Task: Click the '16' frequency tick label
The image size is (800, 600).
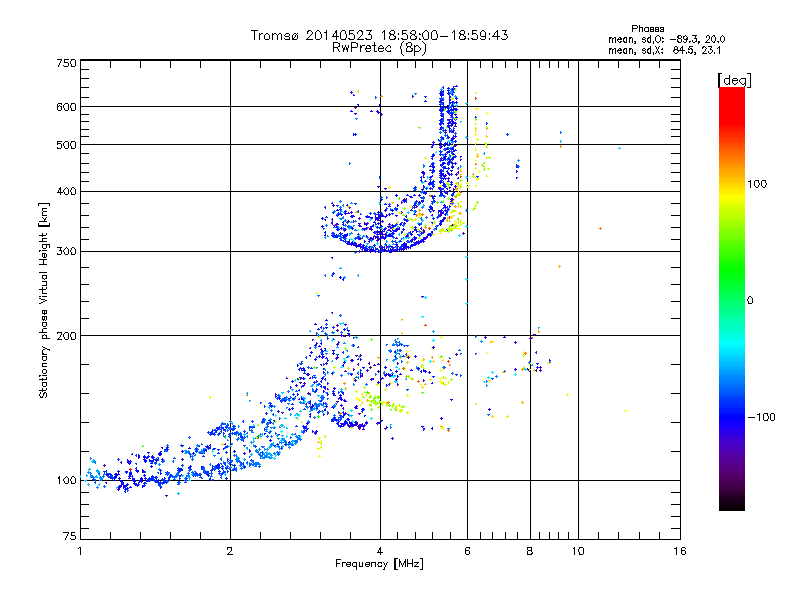Action: click(680, 551)
